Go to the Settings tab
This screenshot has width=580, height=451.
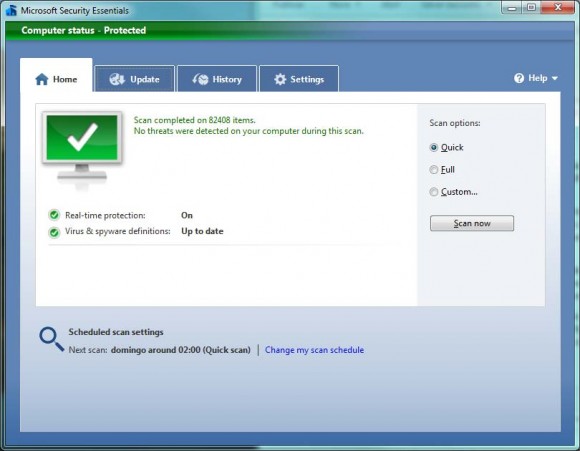pyautogui.click(x=299, y=78)
